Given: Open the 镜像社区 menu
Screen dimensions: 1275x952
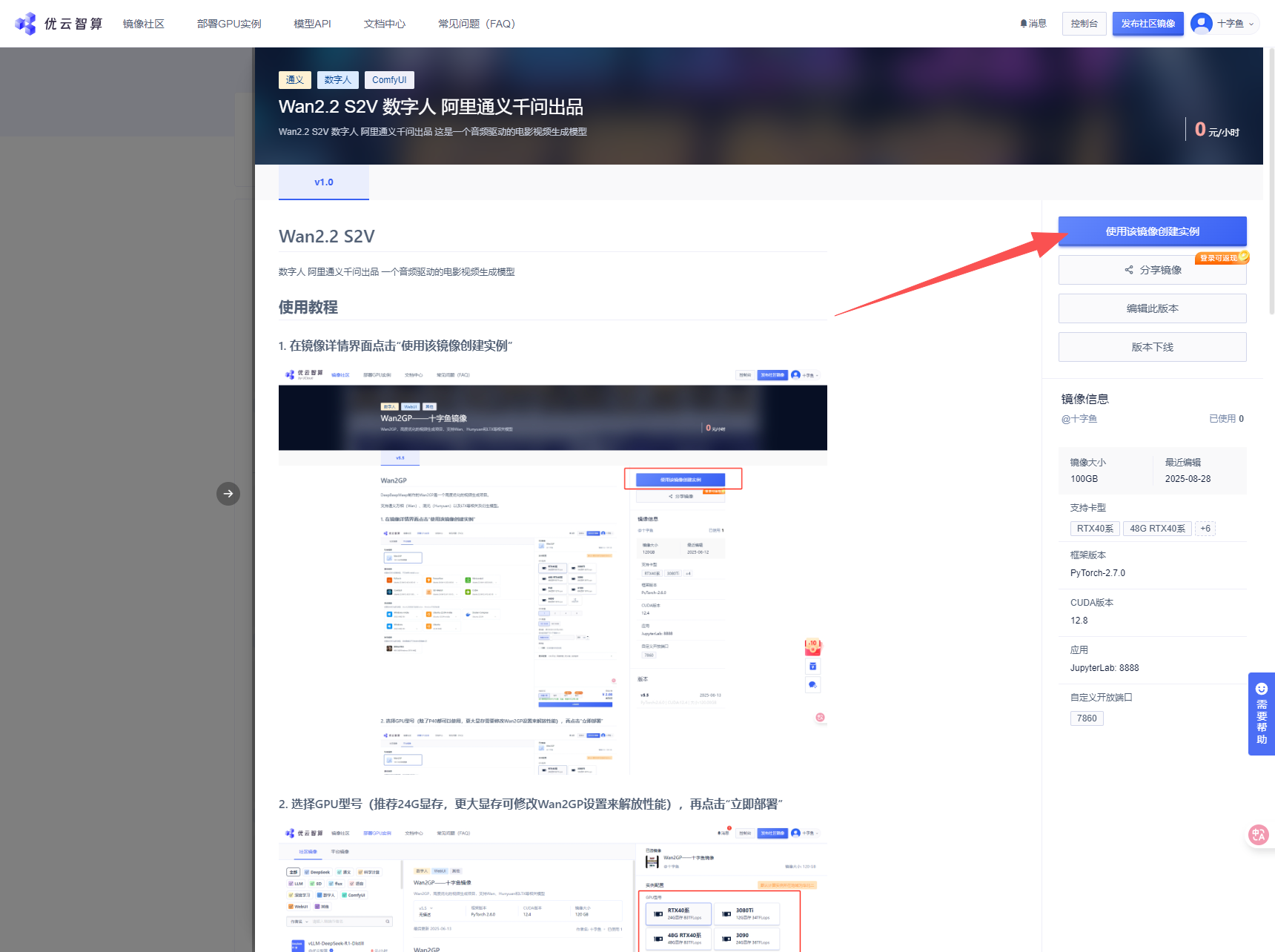Looking at the screenshot, I should 144,24.
